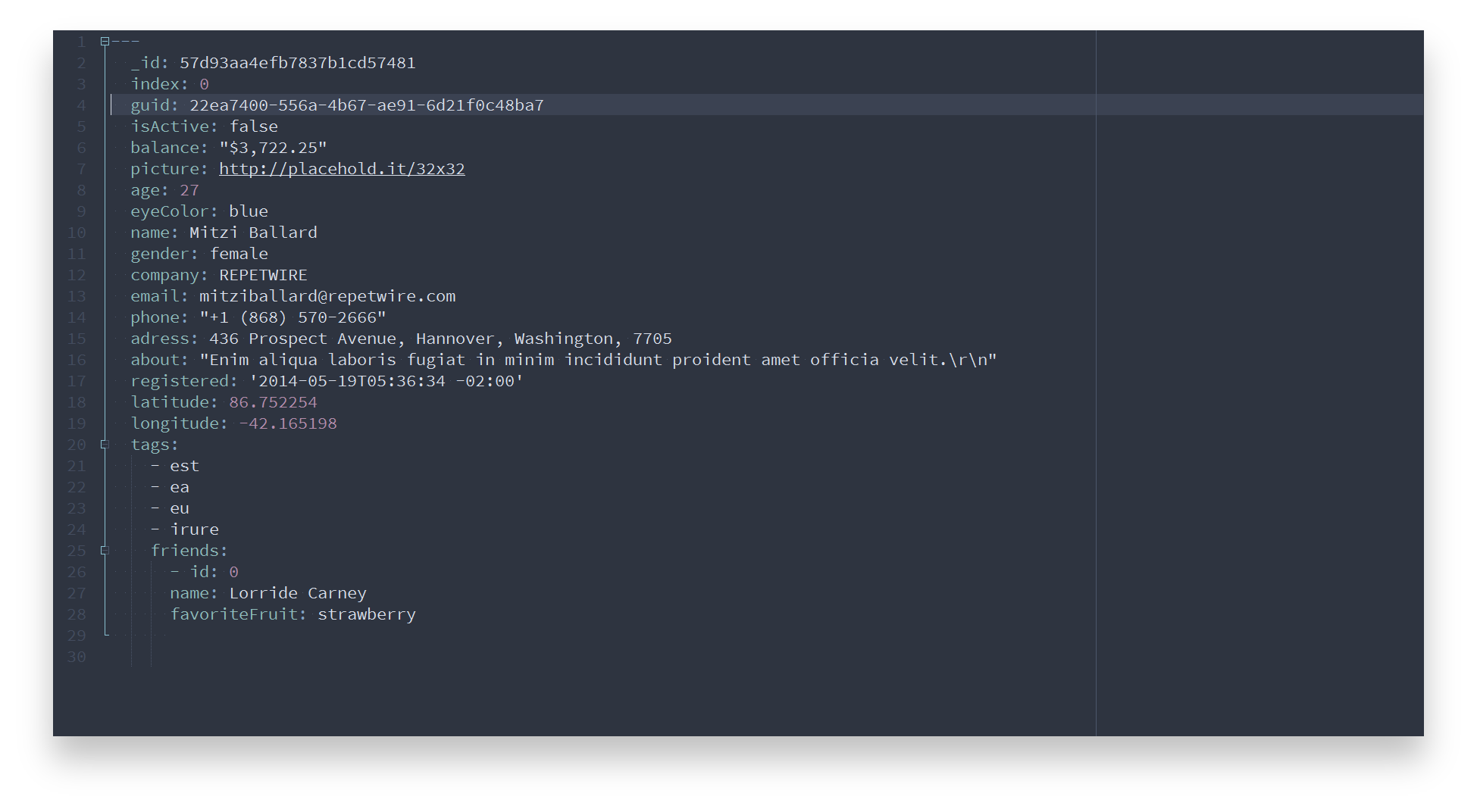1477x812 pixels.
Task: Click the eyeColor value blue
Action: click(x=248, y=211)
